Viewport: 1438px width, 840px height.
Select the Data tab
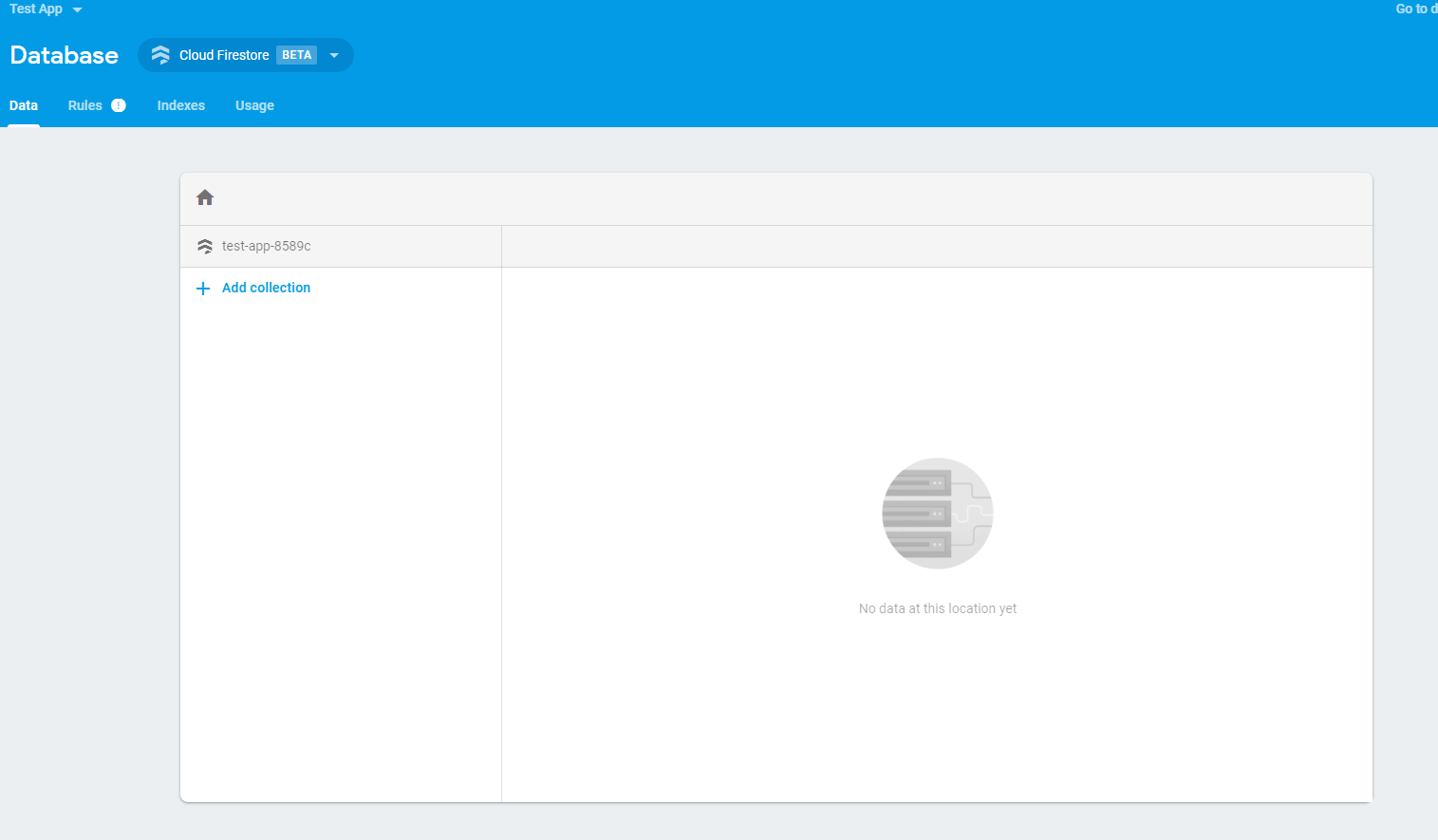click(x=23, y=104)
